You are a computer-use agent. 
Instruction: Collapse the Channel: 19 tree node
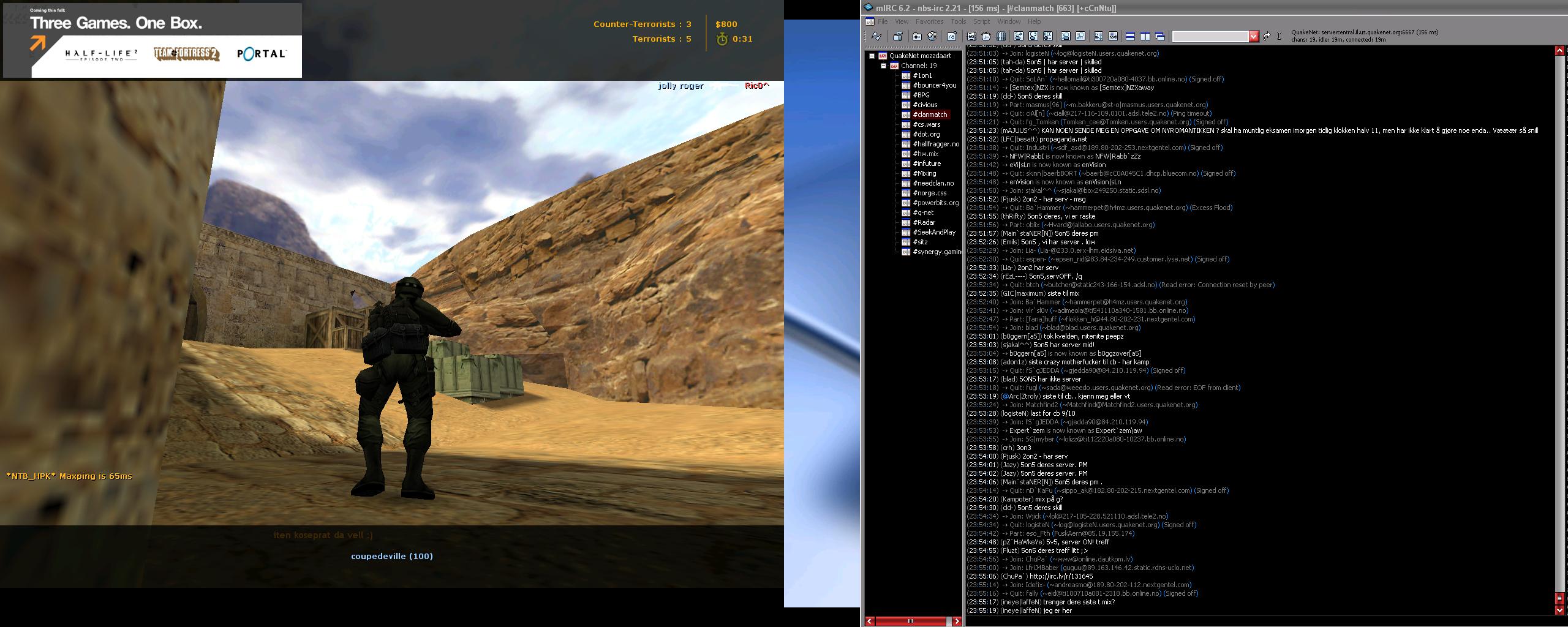point(883,66)
